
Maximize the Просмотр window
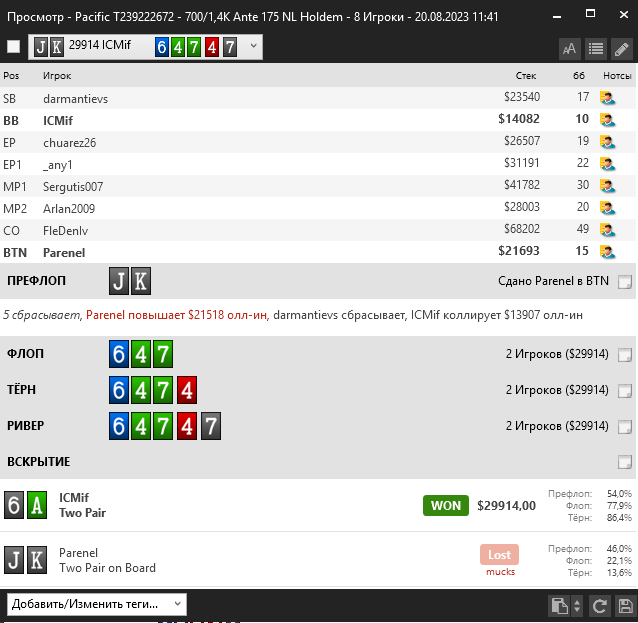pyautogui.click(x=590, y=14)
